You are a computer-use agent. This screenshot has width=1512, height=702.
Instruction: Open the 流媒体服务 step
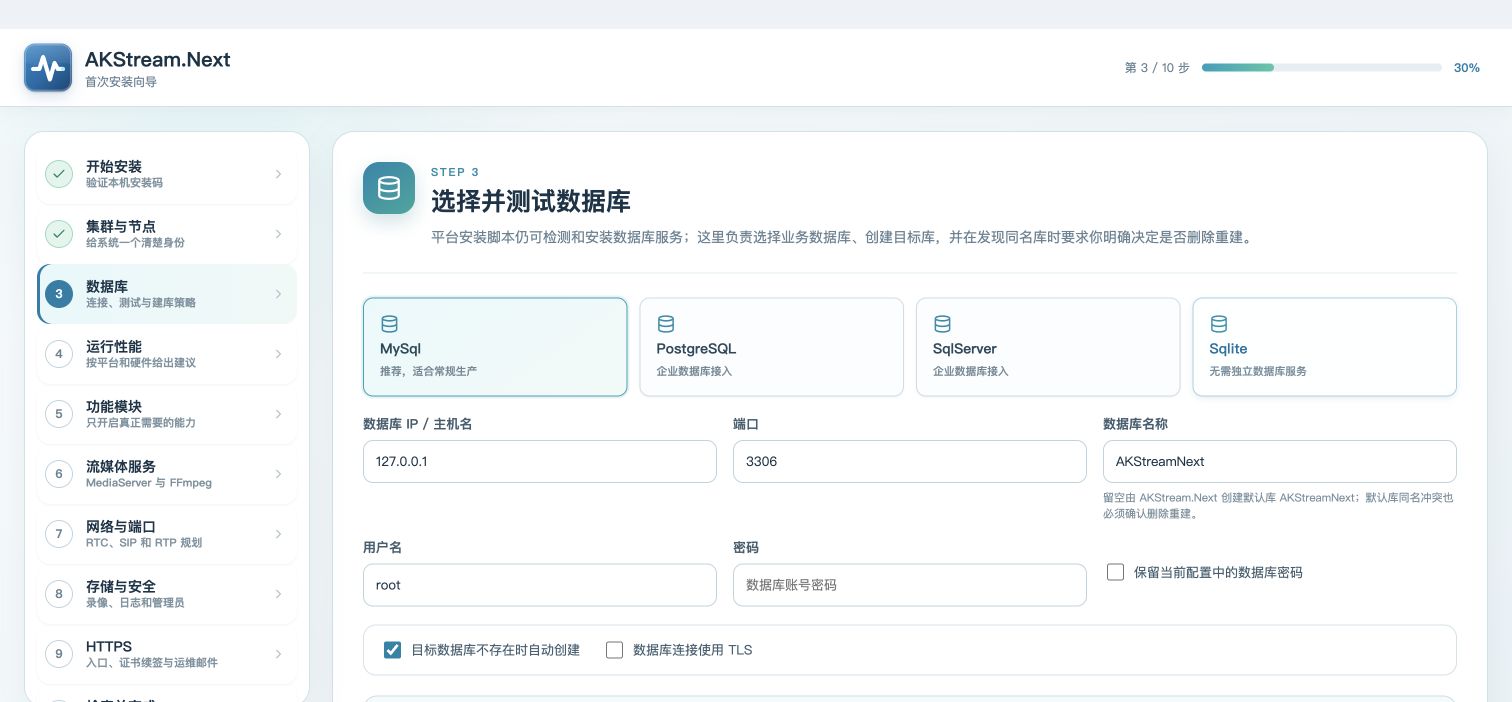(x=167, y=474)
